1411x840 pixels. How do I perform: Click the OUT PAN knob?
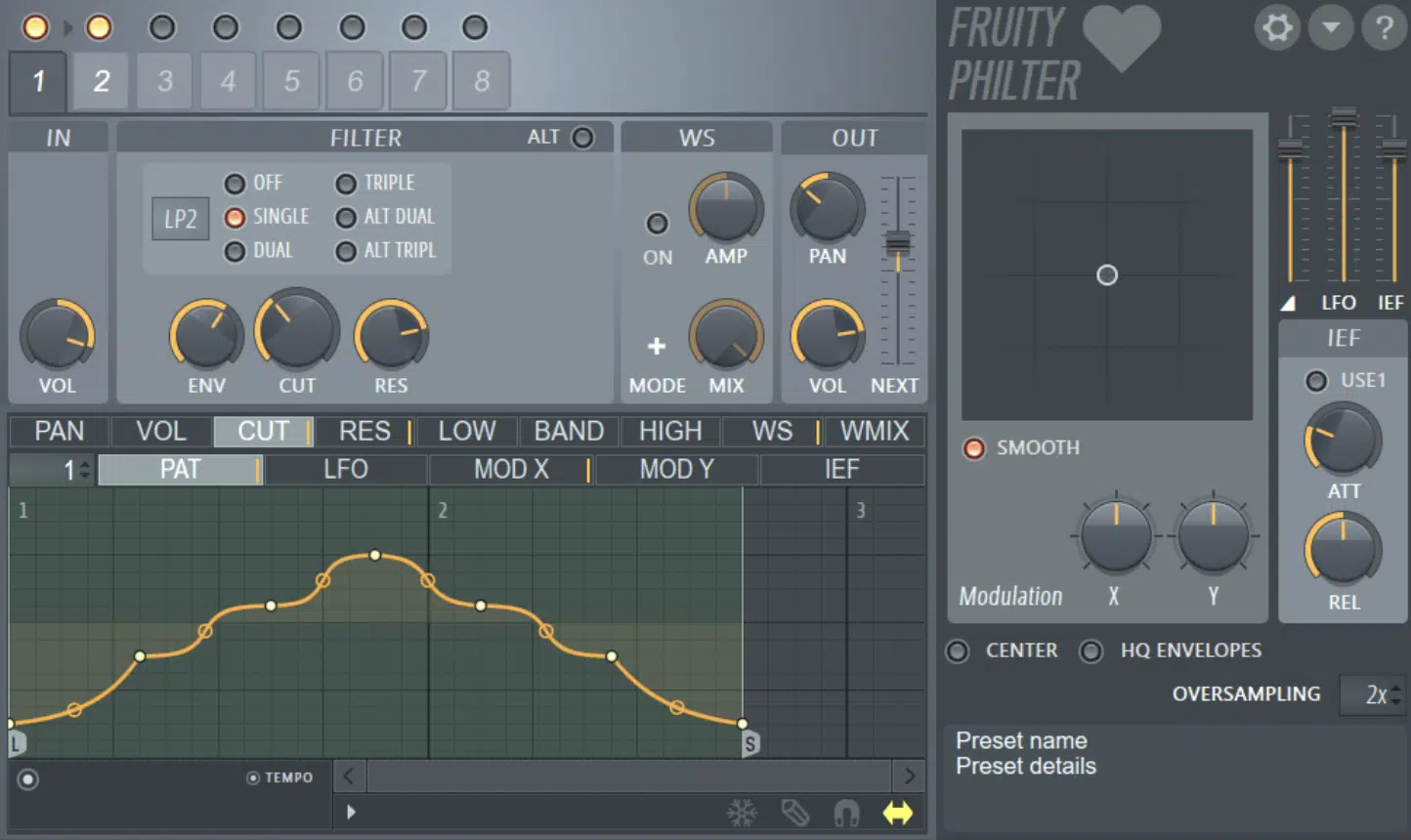(x=827, y=208)
